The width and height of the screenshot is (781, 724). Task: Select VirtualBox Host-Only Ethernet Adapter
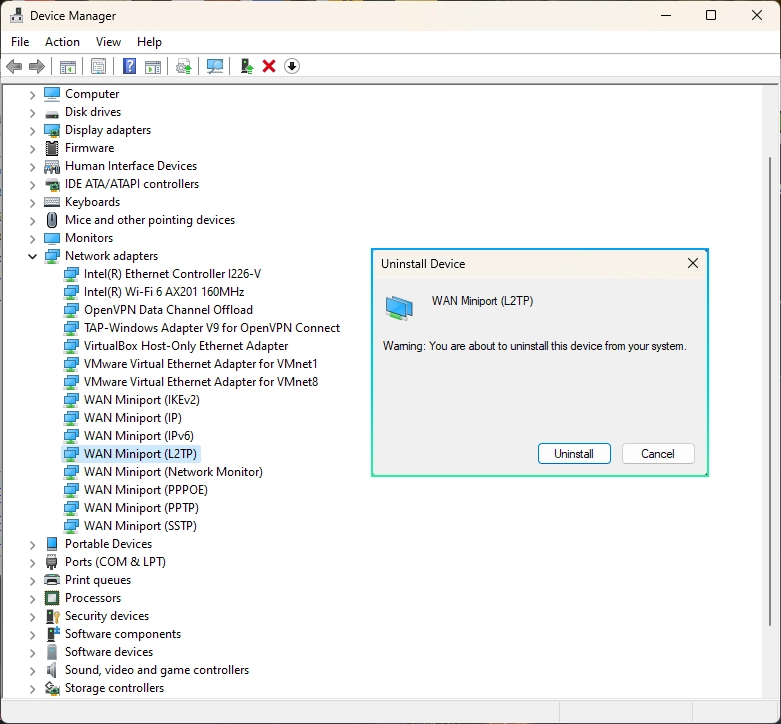point(186,346)
